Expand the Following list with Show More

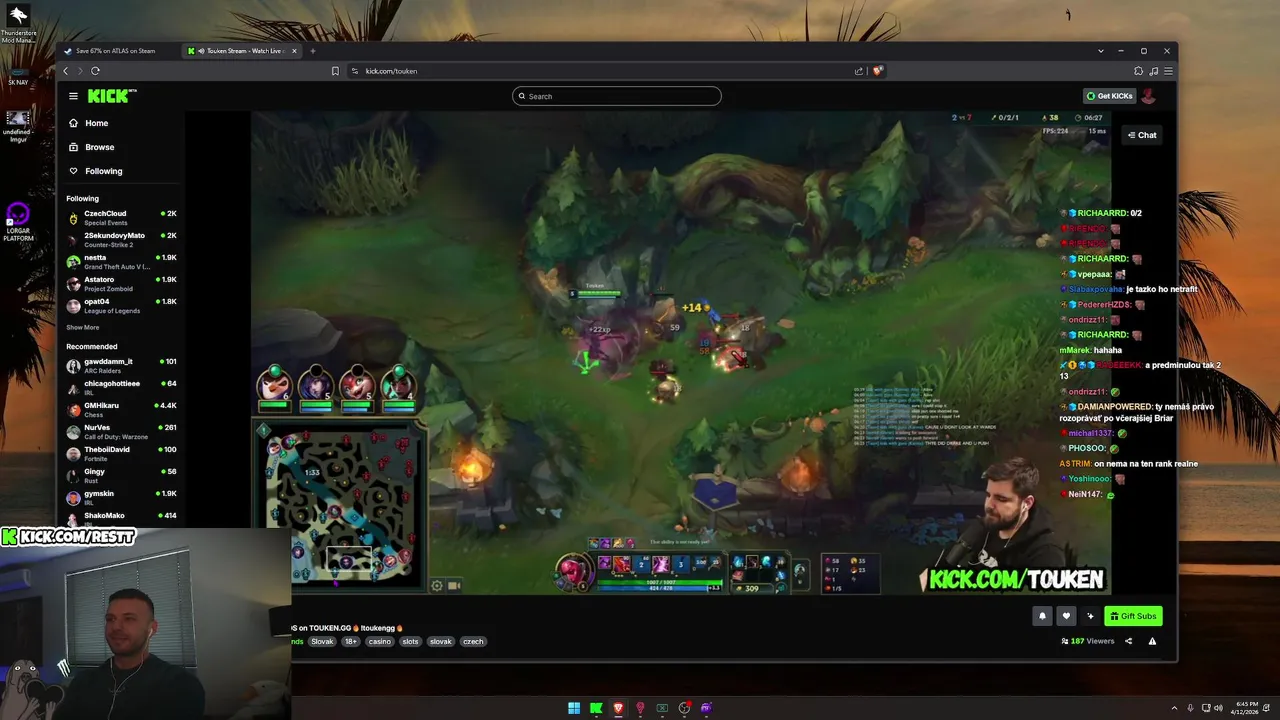click(x=83, y=327)
